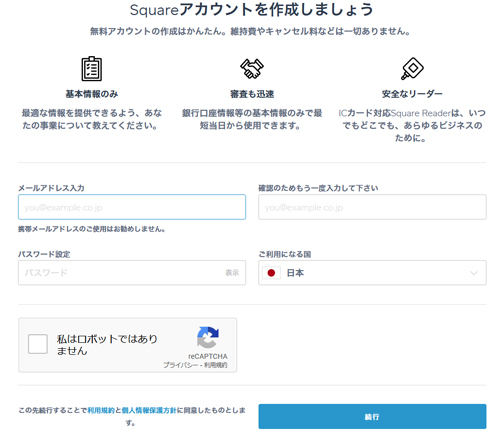
Task: Click the country dropdown chevron arrow
Action: click(x=474, y=273)
